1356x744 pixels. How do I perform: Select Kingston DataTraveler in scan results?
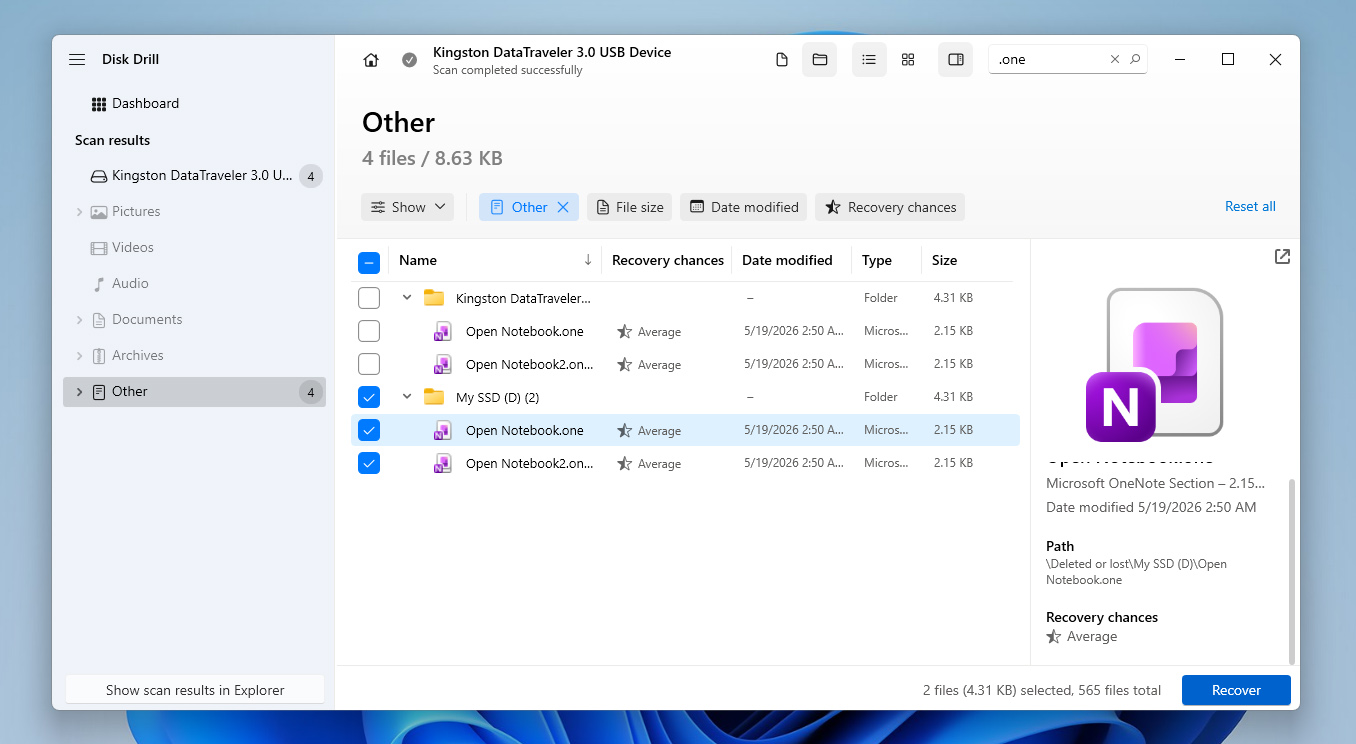click(x=194, y=176)
